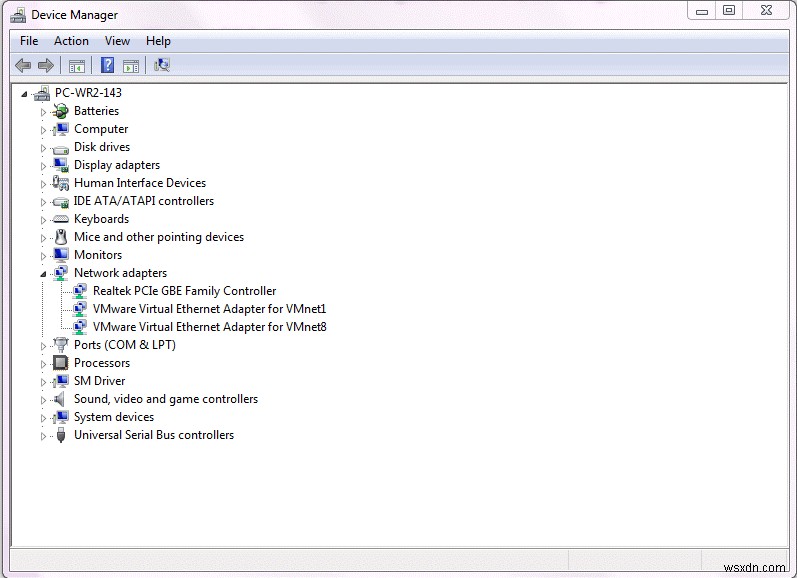Open the File menu
Viewport: 797px width, 578px height.
[29, 41]
